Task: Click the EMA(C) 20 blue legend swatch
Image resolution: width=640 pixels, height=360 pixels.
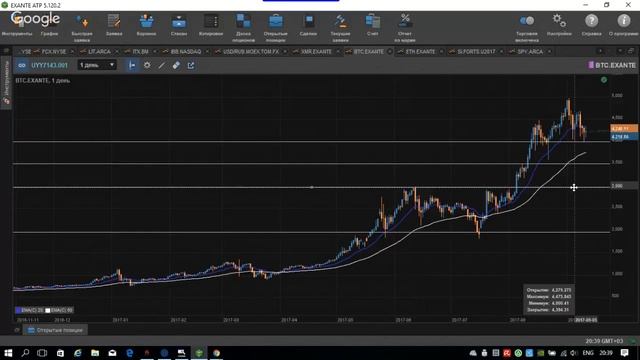Action: click(x=18, y=310)
